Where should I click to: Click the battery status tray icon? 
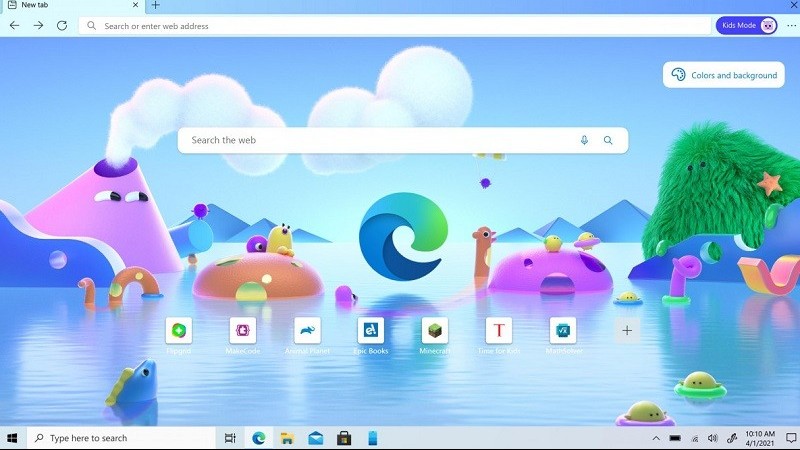pyautogui.click(x=675, y=438)
